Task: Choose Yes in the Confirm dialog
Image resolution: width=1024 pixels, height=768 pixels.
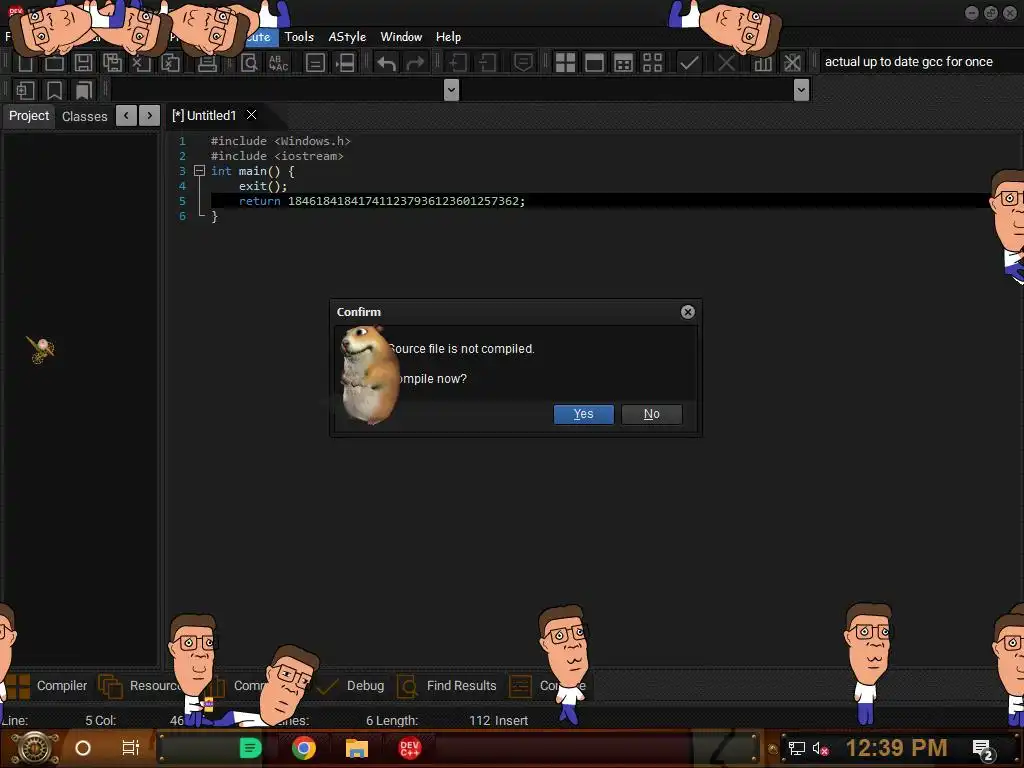Action: click(x=584, y=414)
